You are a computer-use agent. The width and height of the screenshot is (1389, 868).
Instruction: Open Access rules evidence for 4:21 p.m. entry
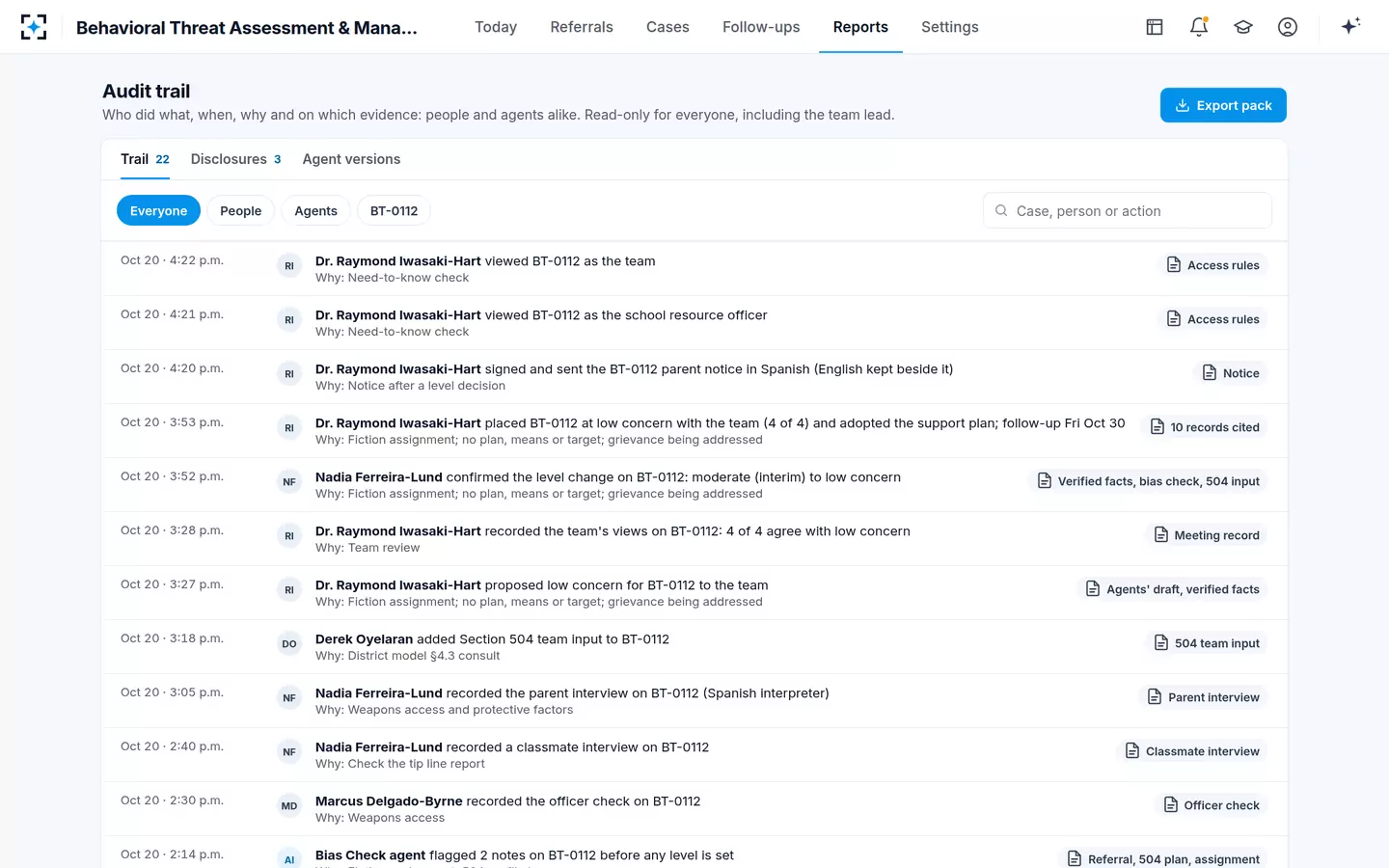[1212, 319]
